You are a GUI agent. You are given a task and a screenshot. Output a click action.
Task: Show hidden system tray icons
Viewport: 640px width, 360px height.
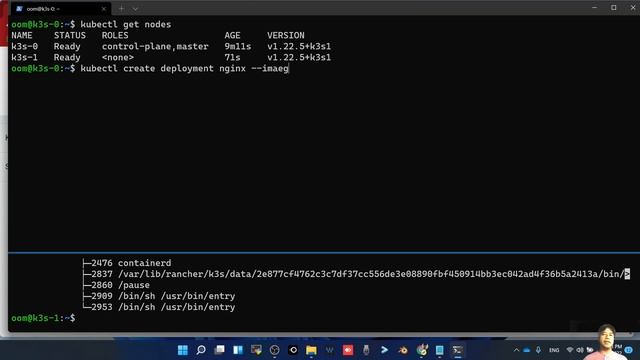tap(516, 350)
